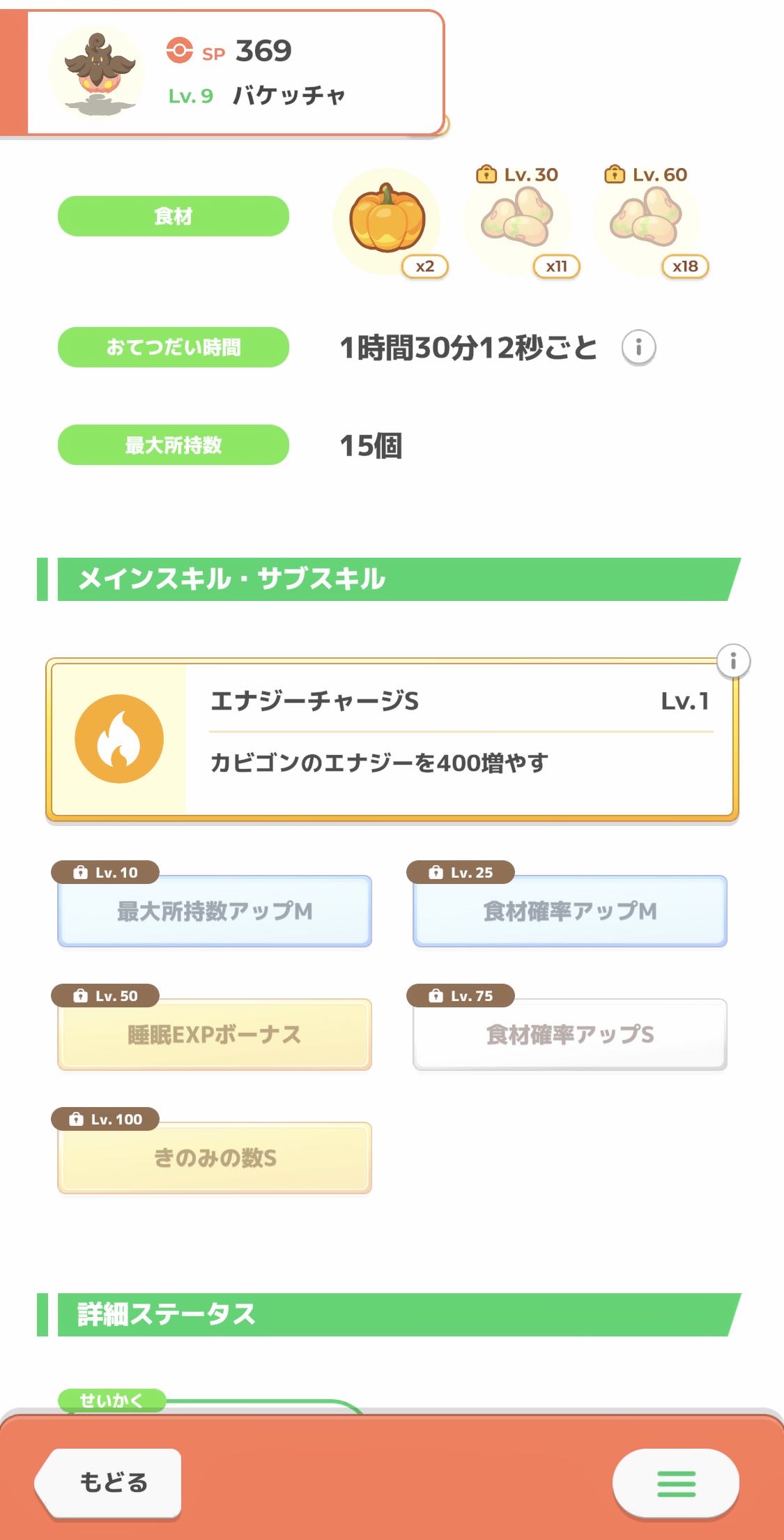Image resolution: width=784 pixels, height=1540 pixels.
Task: Tap the Lv. 60 locked bean ingredient
Action: (x=646, y=221)
